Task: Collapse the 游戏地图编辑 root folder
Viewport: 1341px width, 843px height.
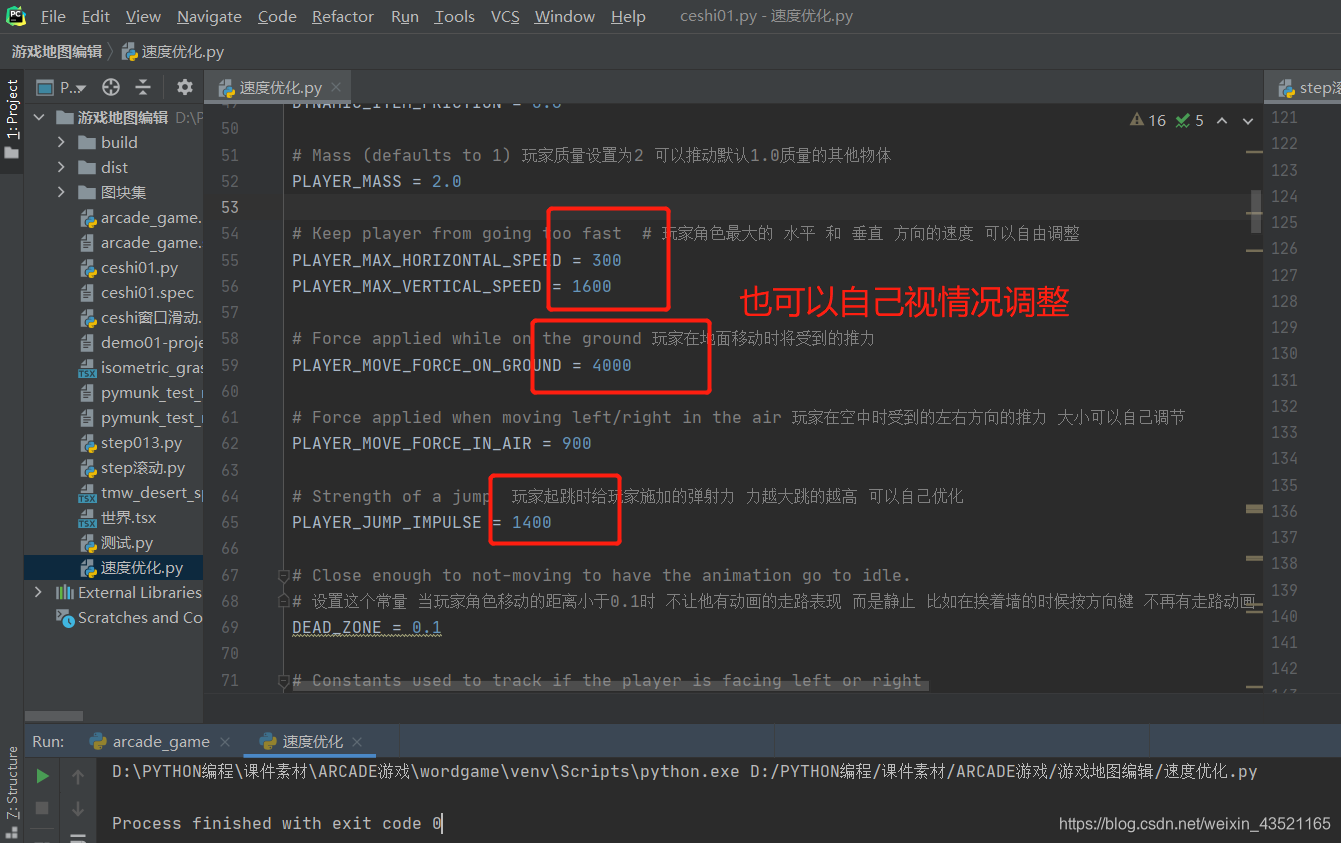Action: coord(39,117)
